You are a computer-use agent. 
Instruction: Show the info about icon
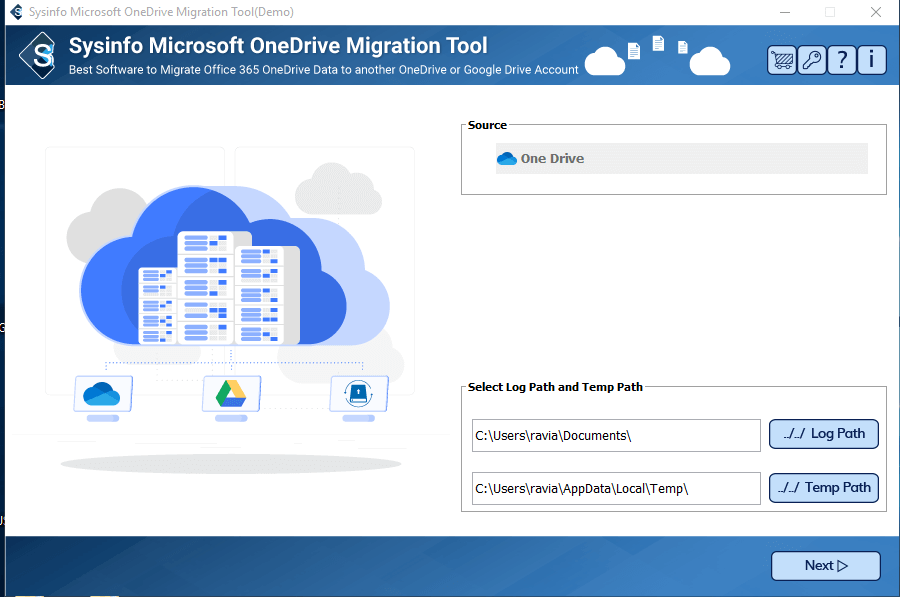pos(872,60)
